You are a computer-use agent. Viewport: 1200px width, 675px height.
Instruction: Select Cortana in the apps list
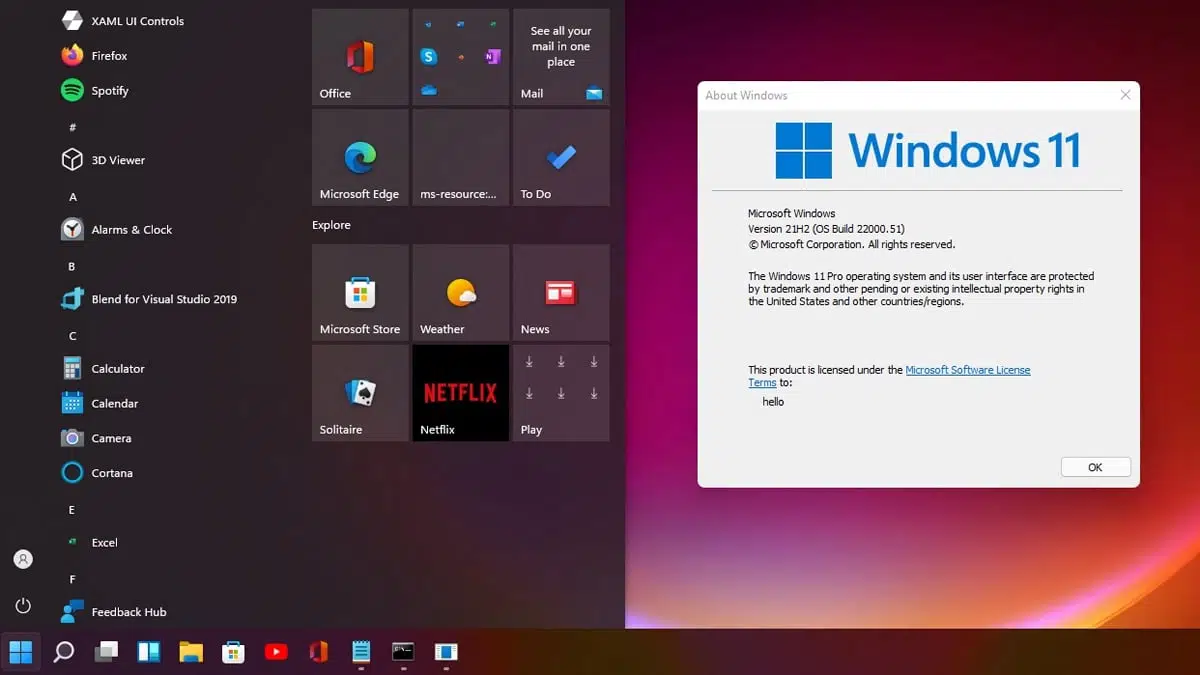coord(111,472)
